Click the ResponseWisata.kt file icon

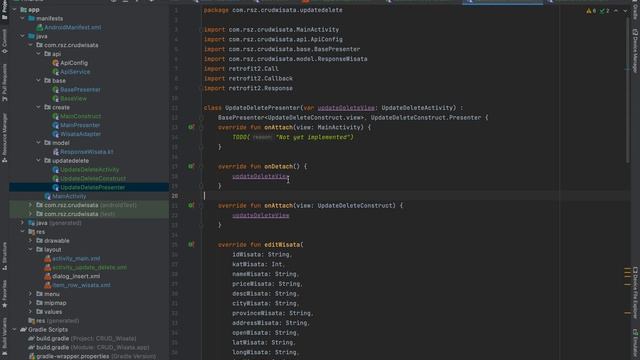point(56,152)
